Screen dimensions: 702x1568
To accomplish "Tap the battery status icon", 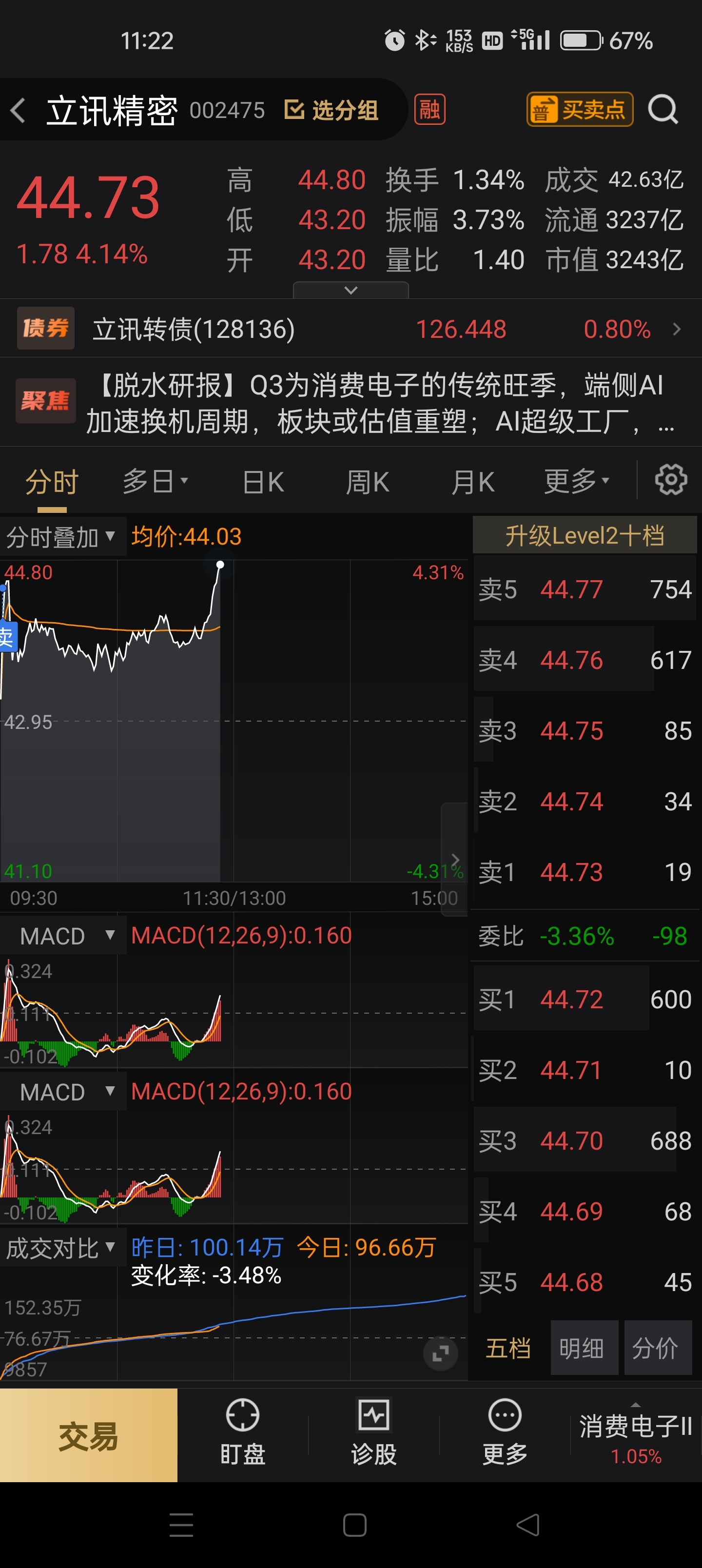I will [x=582, y=41].
